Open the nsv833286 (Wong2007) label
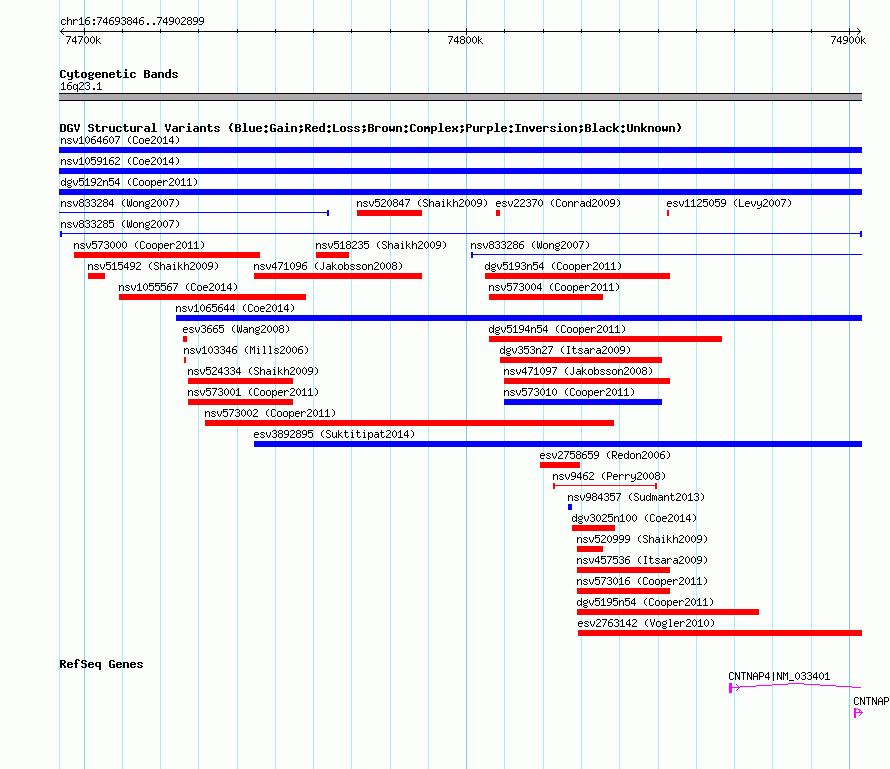The width and height of the screenshot is (890, 769). point(530,245)
